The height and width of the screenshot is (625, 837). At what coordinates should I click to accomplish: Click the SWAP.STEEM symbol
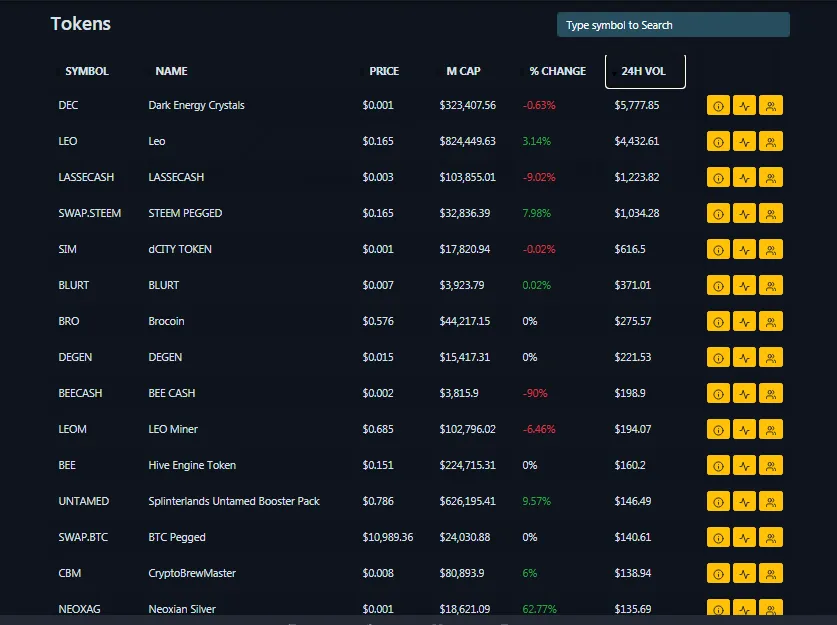pos(90,213)
